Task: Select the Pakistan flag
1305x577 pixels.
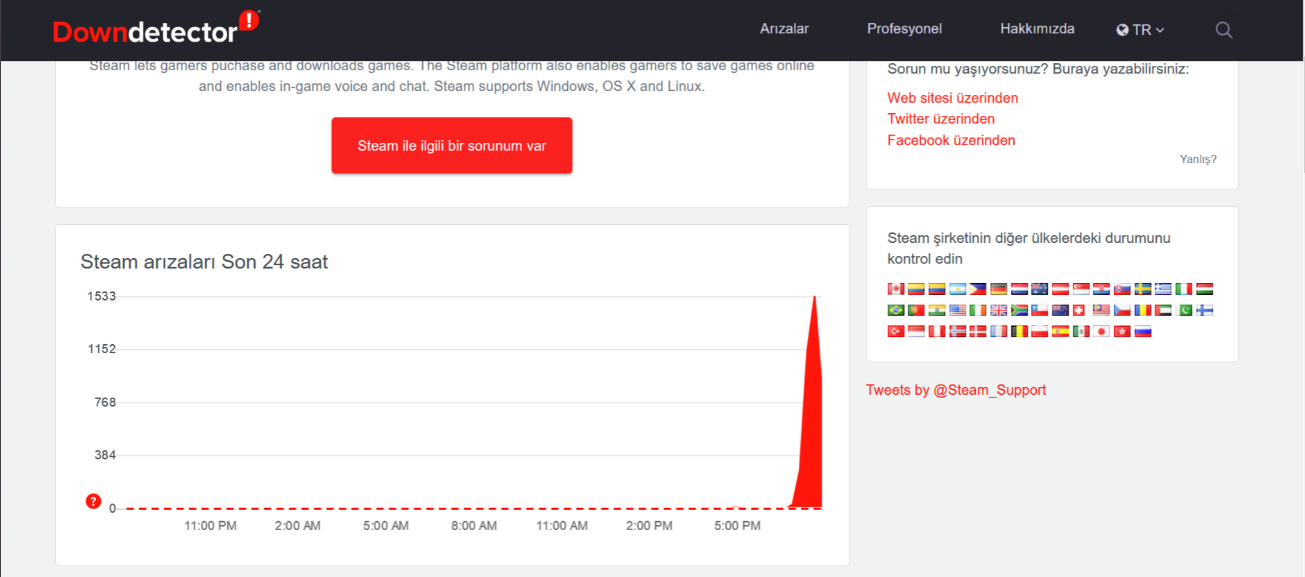Action: pos(1184,310)
